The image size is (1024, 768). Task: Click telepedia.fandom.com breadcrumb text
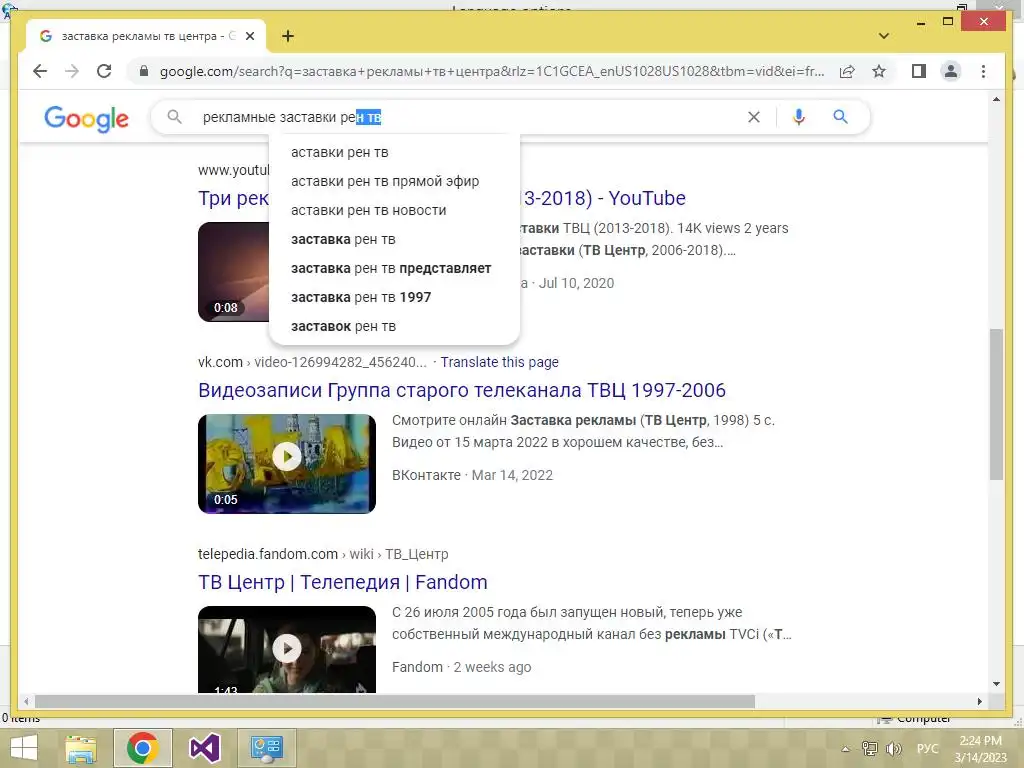pyautogui.click(x=323, y=554)
